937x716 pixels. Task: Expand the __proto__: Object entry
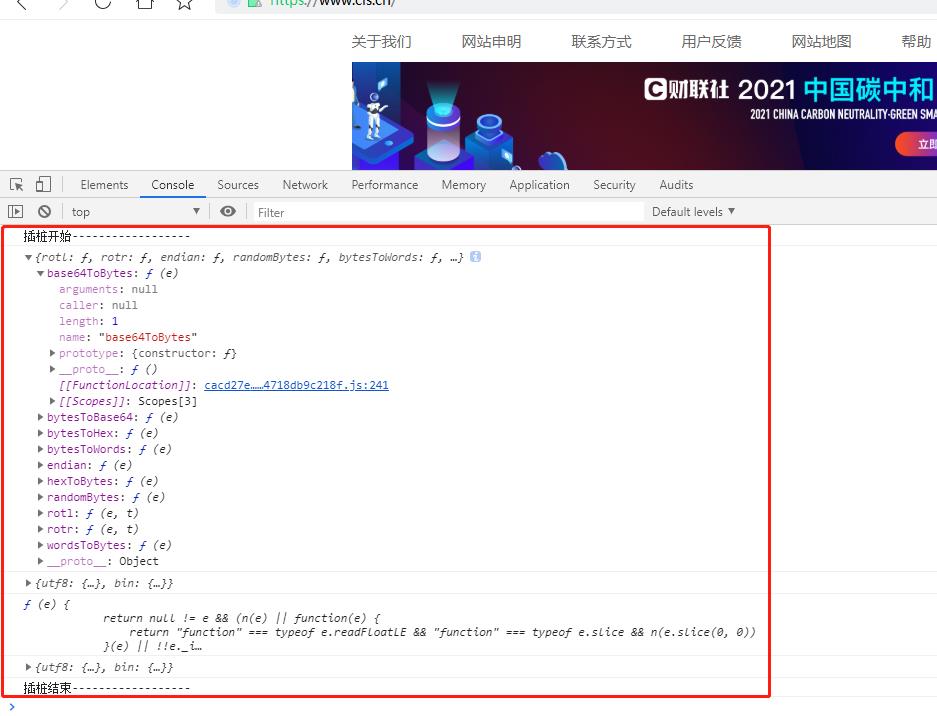coord(40,561)
